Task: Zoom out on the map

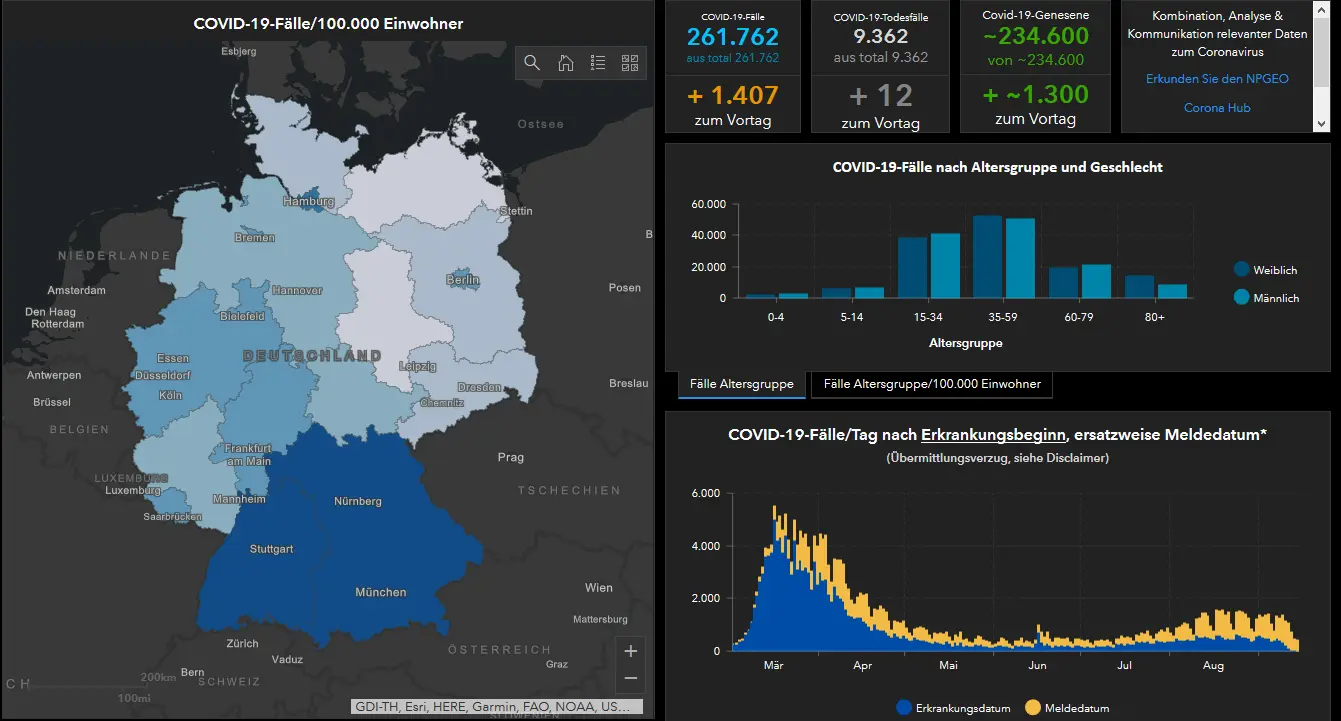Action: click(x=630, y=678)
